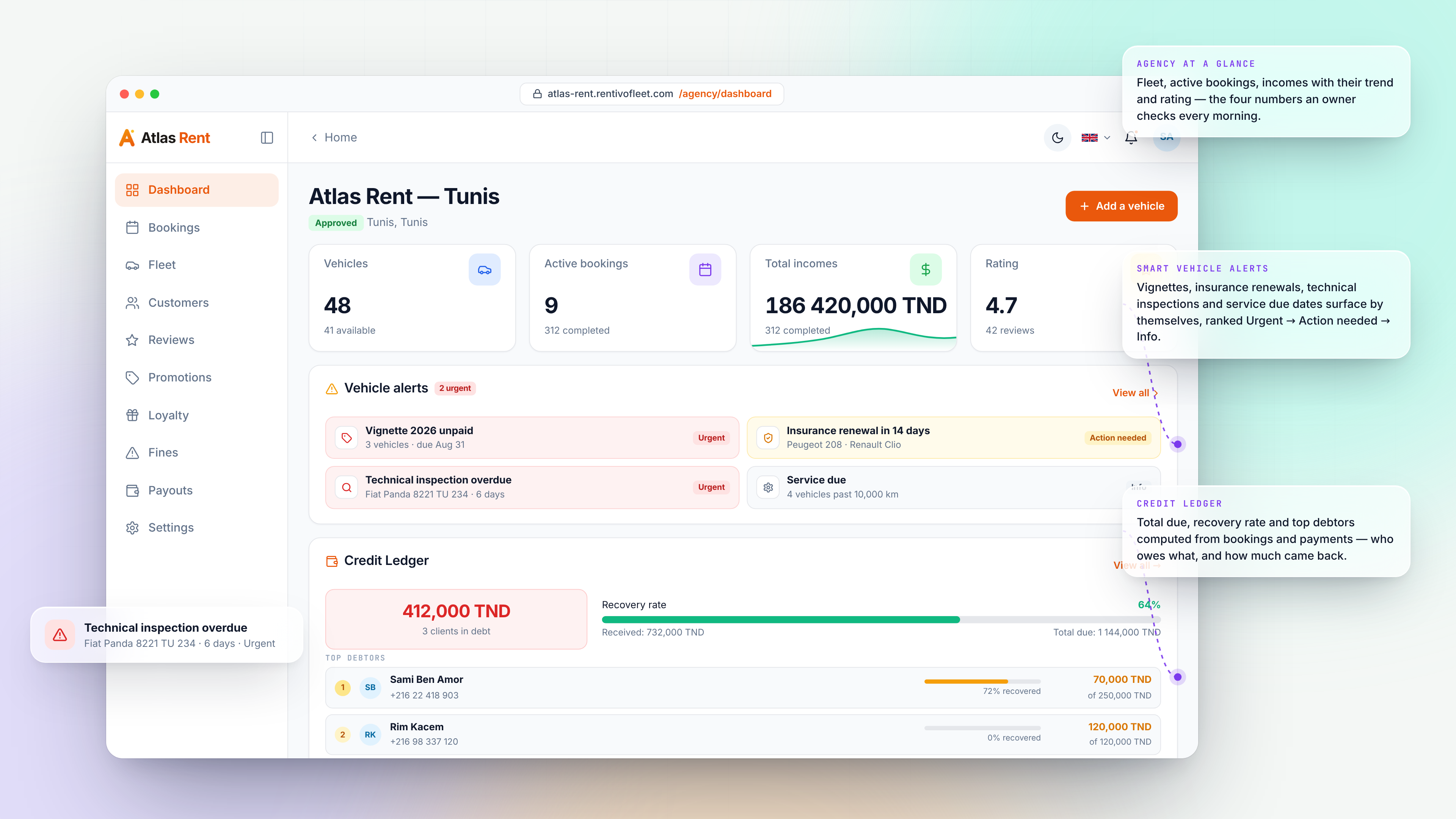This screenshot has height=819, width=1456.
Task: Click the Recovery rate progress bar
Action: pos(880,620)
